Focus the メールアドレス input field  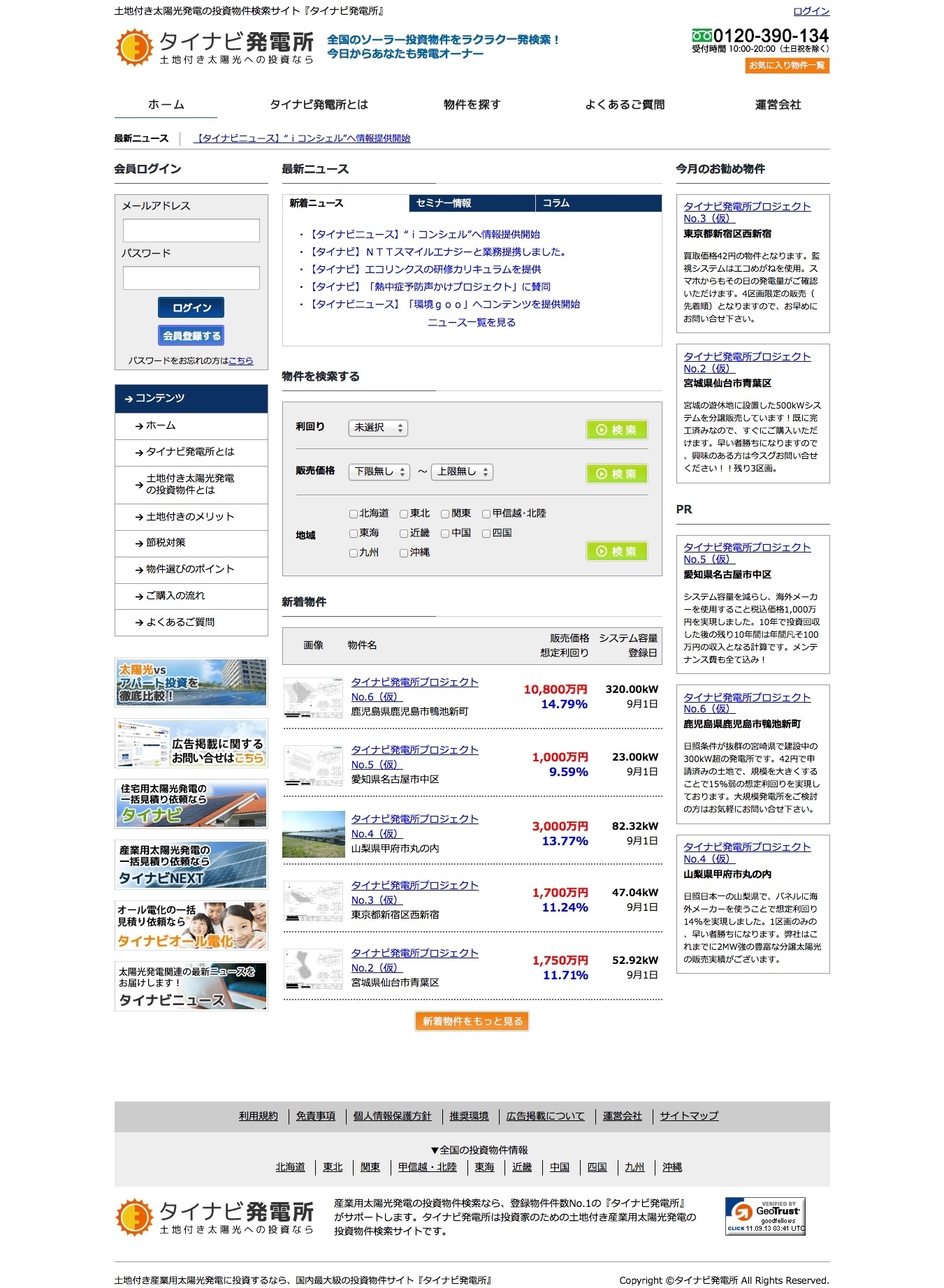pyautogui.click(x=191, y=230)
